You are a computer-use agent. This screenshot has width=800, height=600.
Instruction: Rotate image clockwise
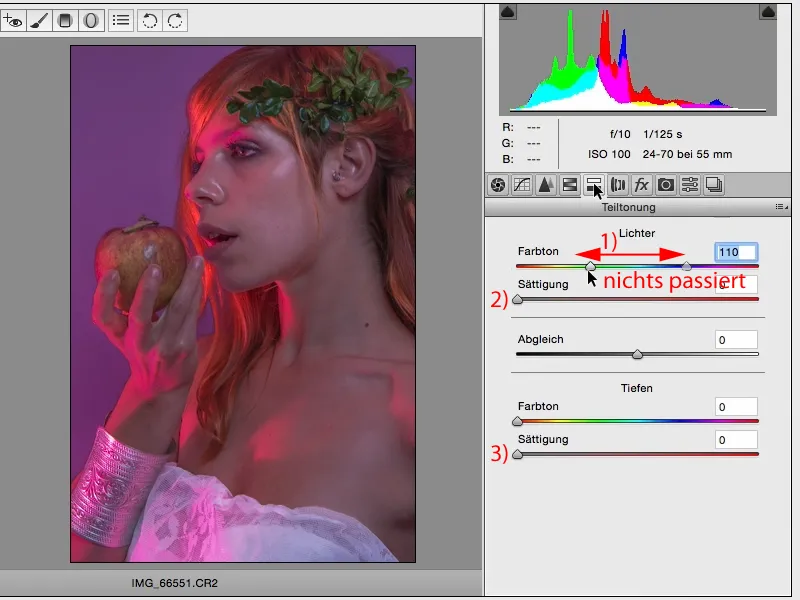[x=175, y=21]
